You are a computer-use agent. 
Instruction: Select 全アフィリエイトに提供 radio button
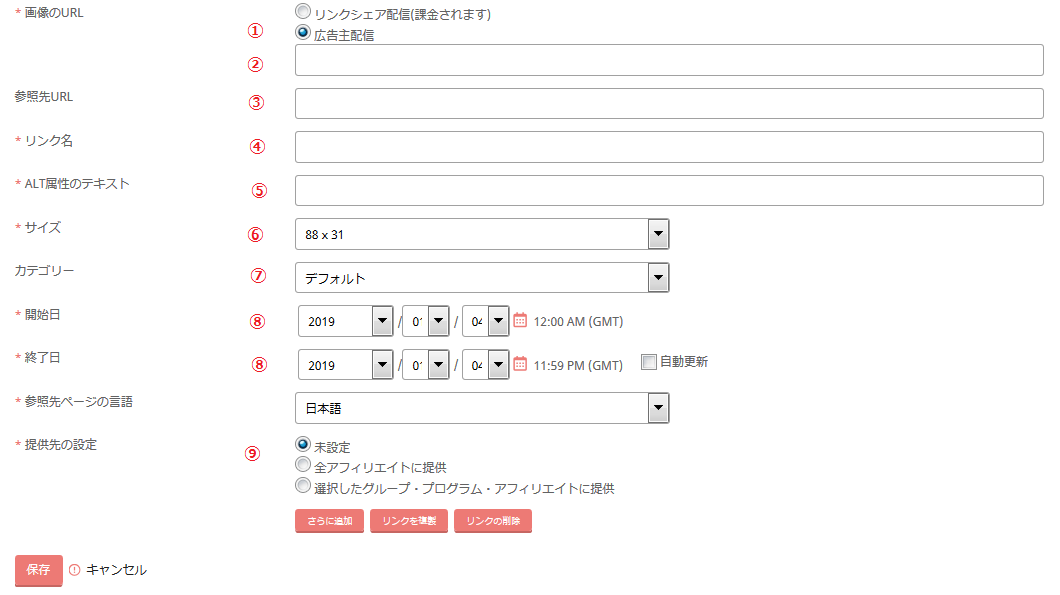pyautogui.click(x=303, y=465)
